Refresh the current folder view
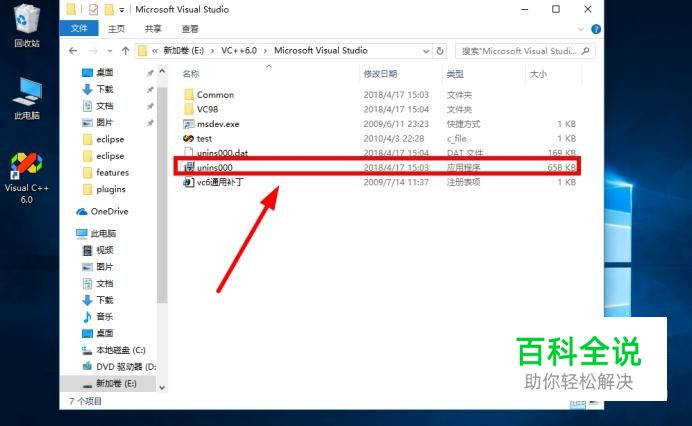The width and height of the screenshot is (692, 426). pyautogui.click(x=440, y=51)
